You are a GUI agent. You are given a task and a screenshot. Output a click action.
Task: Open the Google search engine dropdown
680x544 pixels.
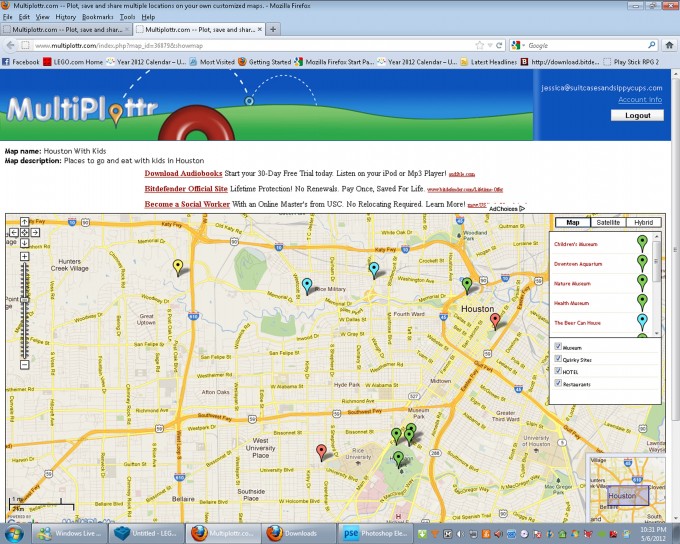[x=517, y=45]
